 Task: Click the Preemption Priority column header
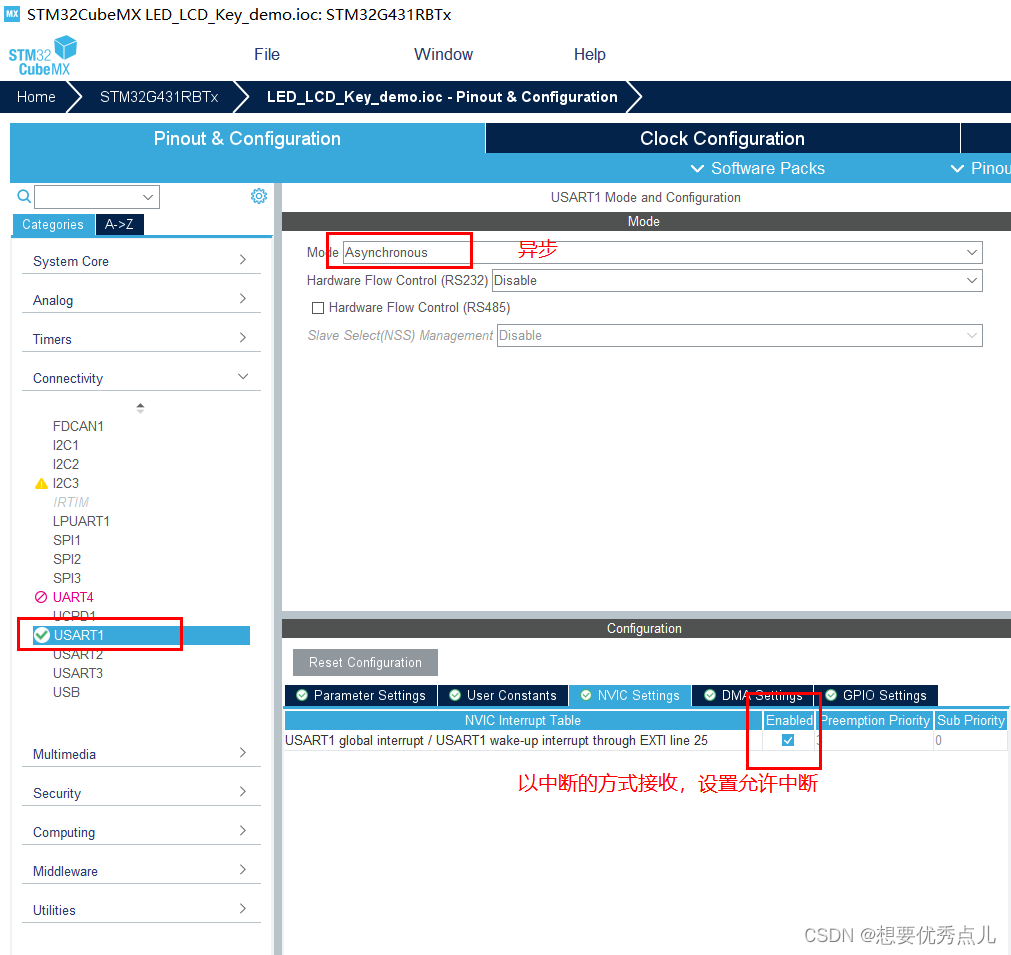[875, 720]
